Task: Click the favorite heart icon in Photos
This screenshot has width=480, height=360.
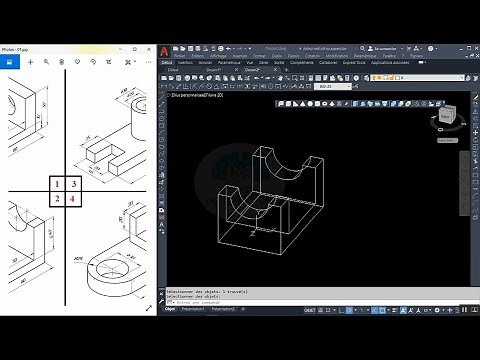Action: 77,62
